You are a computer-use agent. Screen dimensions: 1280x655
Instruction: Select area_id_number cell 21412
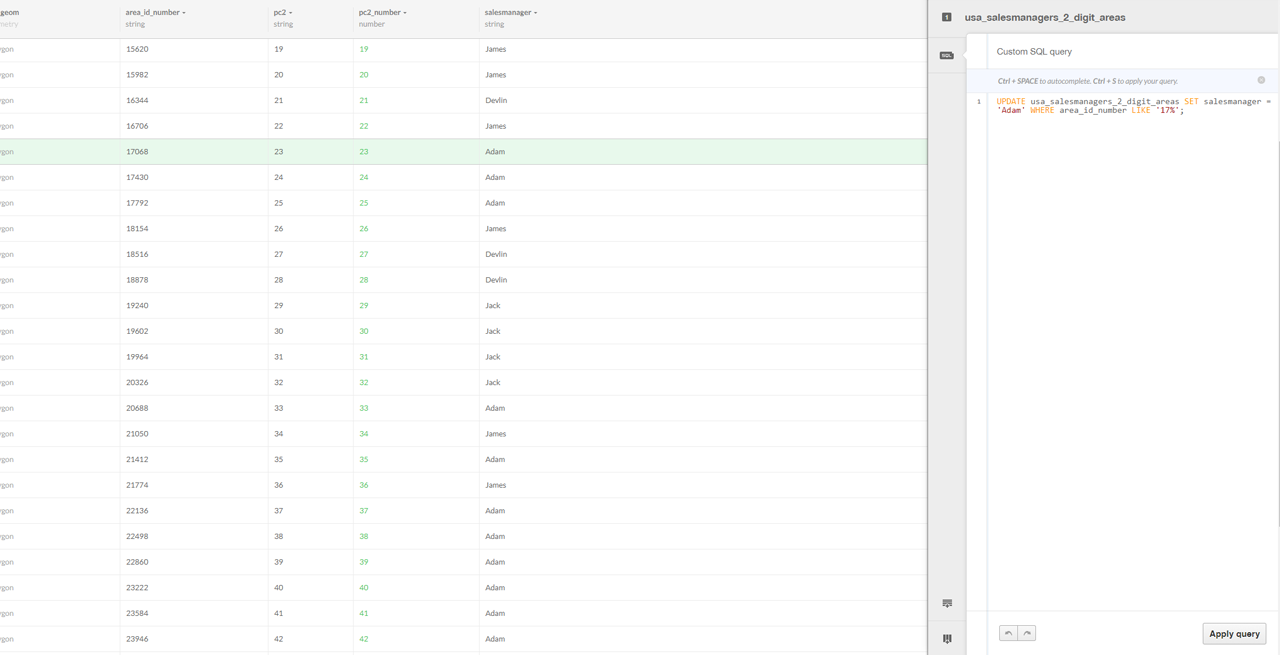(137, 459)
